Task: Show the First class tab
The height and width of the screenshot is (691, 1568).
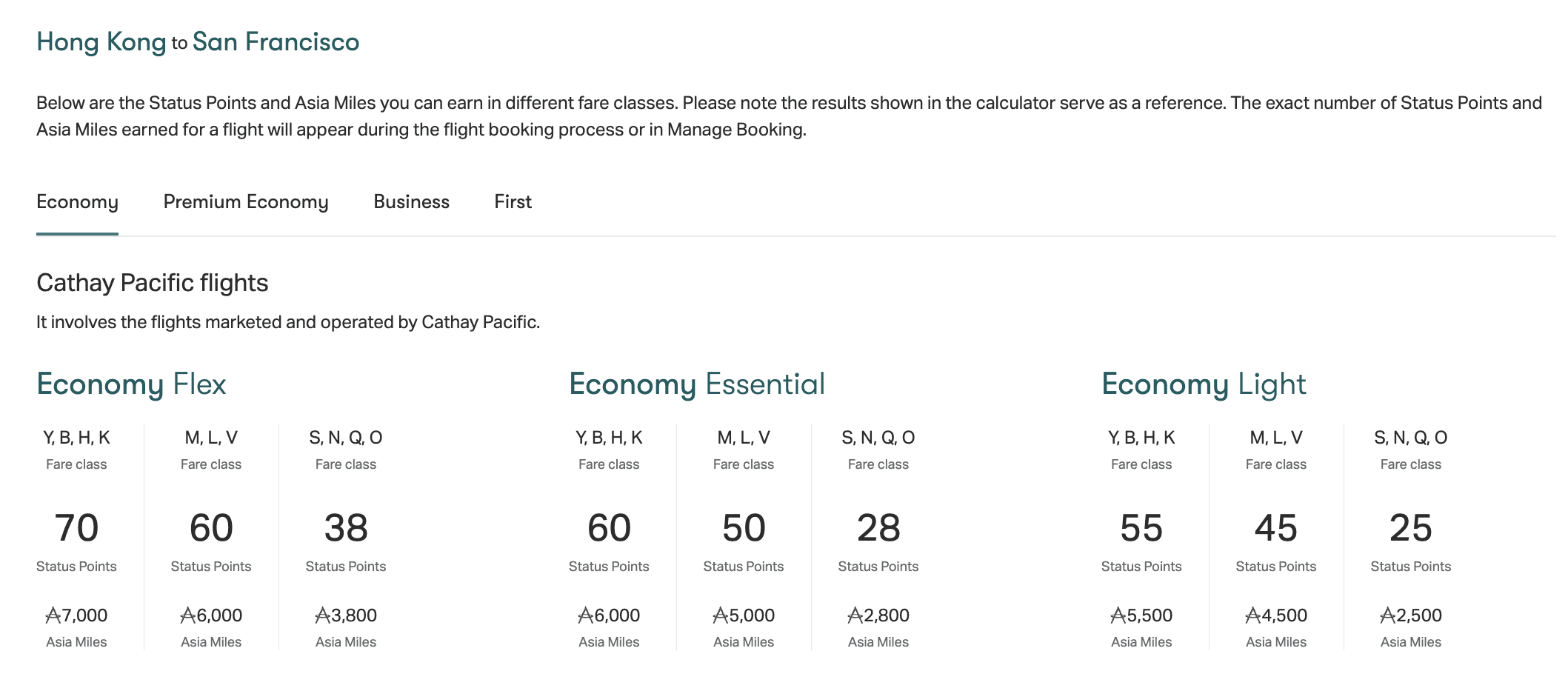Action: (513, 202)
